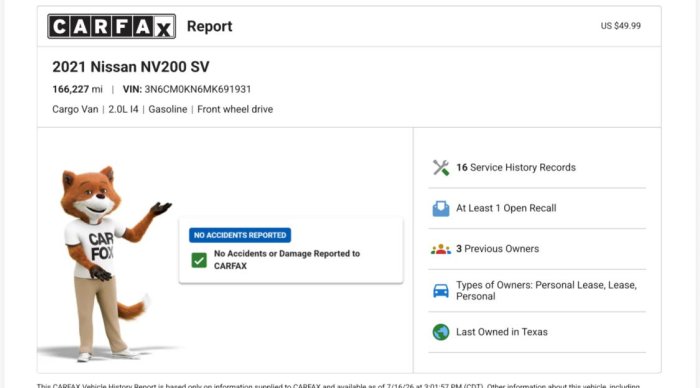Click the CARFAX logo
Image resolution: width=700 pixels, height=388 pixels.
112,26
